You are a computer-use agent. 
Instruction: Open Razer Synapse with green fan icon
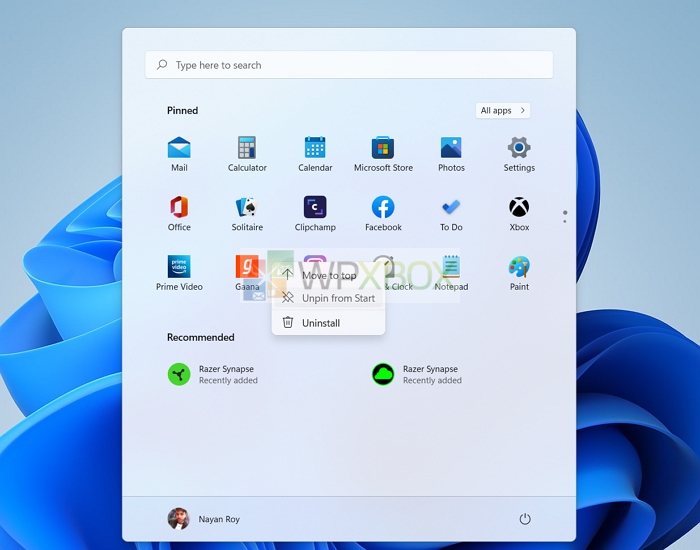coord(213,374)
